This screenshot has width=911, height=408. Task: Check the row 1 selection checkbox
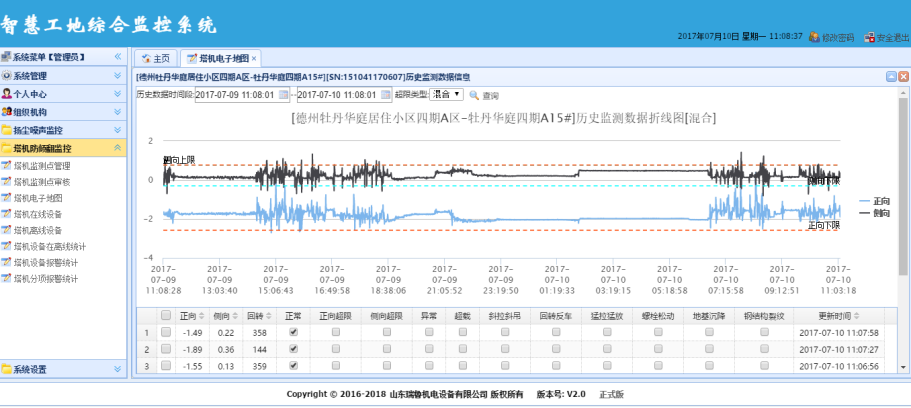click(166, 332)
